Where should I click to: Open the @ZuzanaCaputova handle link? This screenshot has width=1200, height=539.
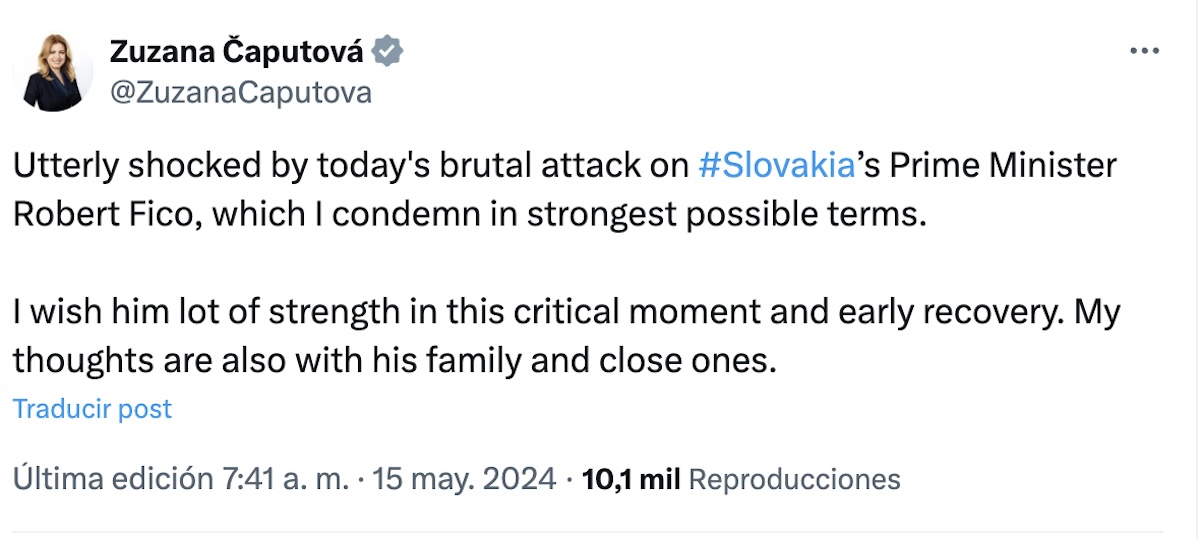point(240,93)
